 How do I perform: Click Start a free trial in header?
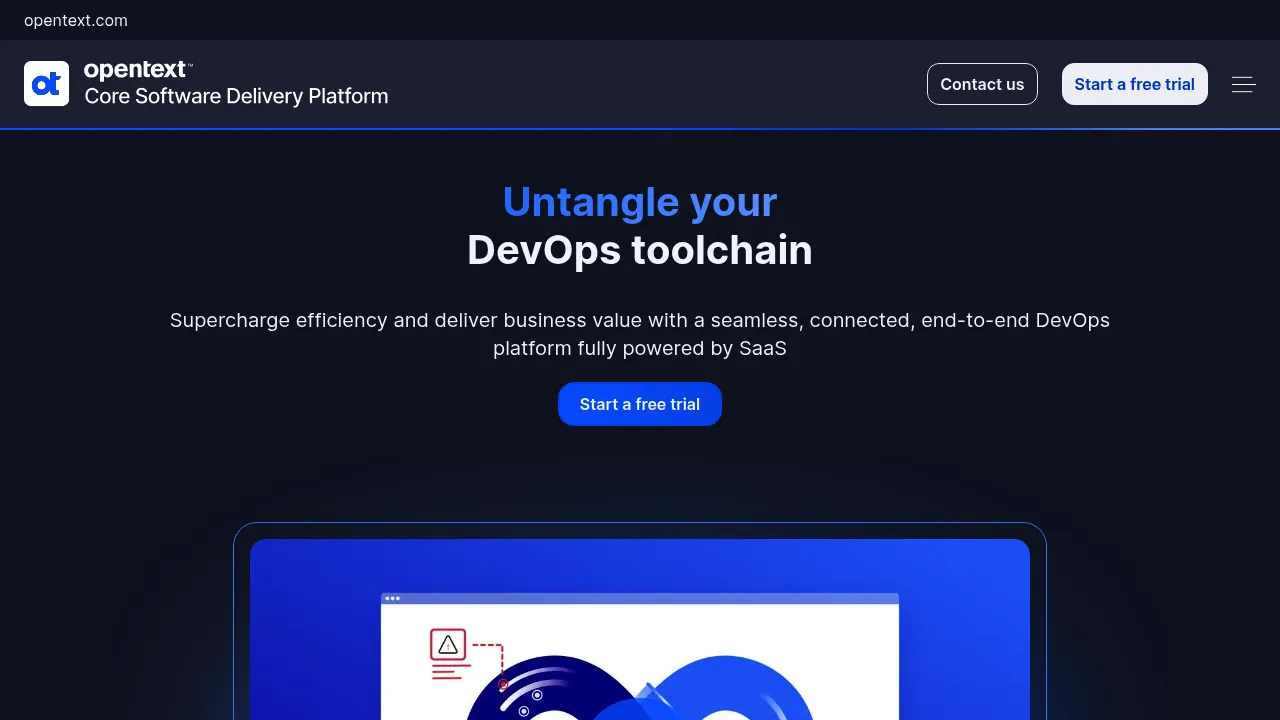pos(1134,84)
